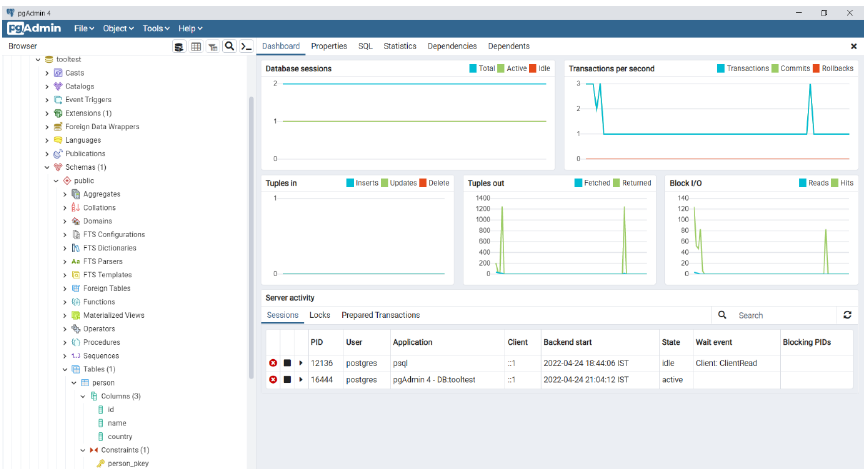
Task: Switch to the Statistics tab
Action: 400,46
